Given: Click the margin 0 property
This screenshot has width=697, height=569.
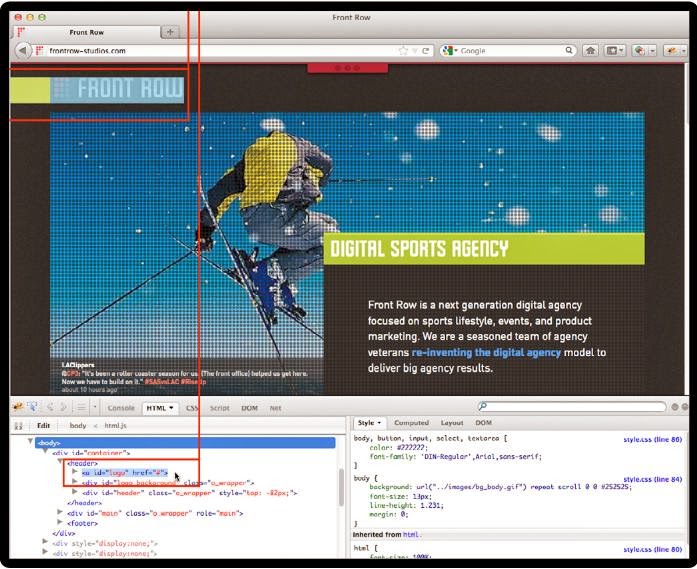Looking at the screenshot, I should 389,514.
